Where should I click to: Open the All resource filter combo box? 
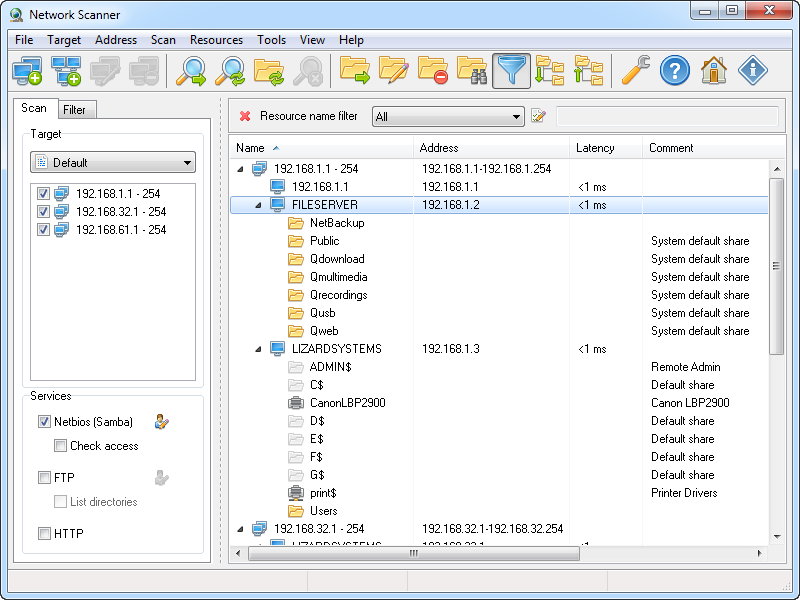447,116
